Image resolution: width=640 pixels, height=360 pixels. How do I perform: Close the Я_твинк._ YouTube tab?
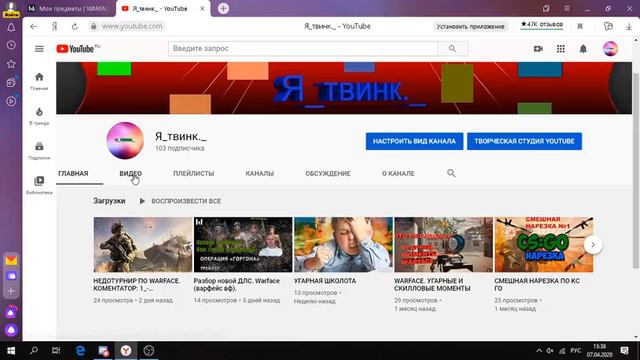tap(202, 8)
